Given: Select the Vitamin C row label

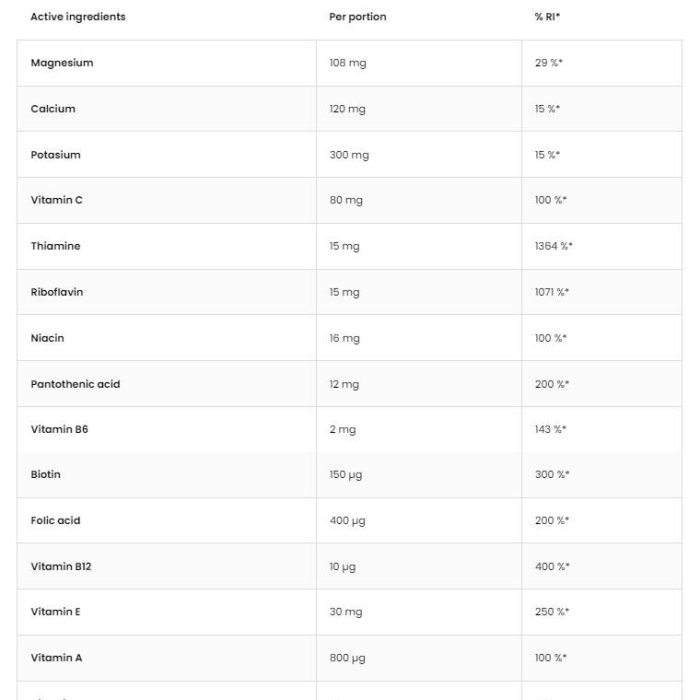Looking at the screenshot, I should pos(57,200).
